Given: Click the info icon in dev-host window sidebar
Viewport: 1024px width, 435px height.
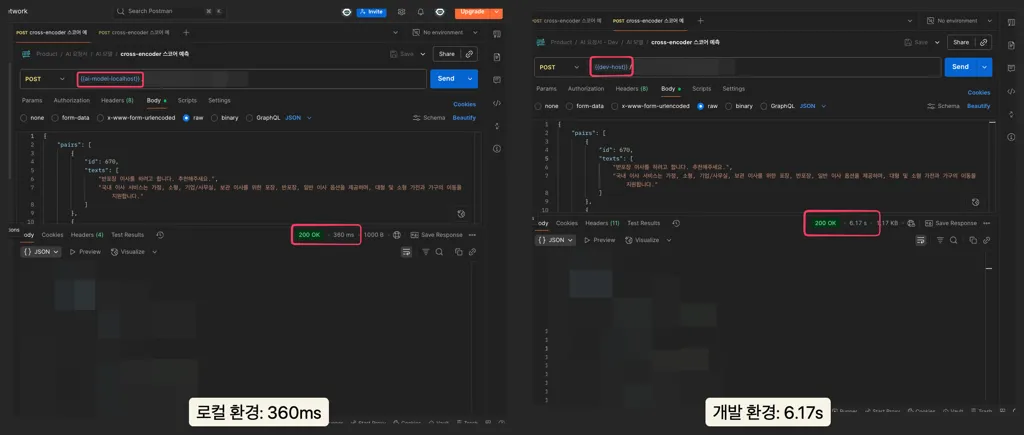Looking at the screenshot, I should tap(1011, 137).
